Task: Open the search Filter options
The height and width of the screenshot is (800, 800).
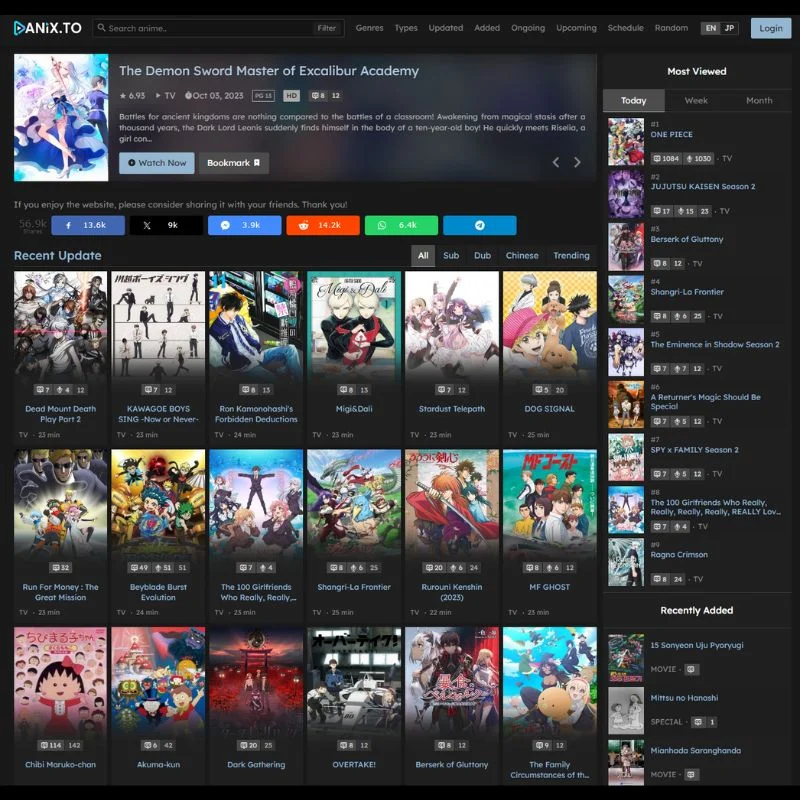Action: pyautogui.click(x=327, y=28)
